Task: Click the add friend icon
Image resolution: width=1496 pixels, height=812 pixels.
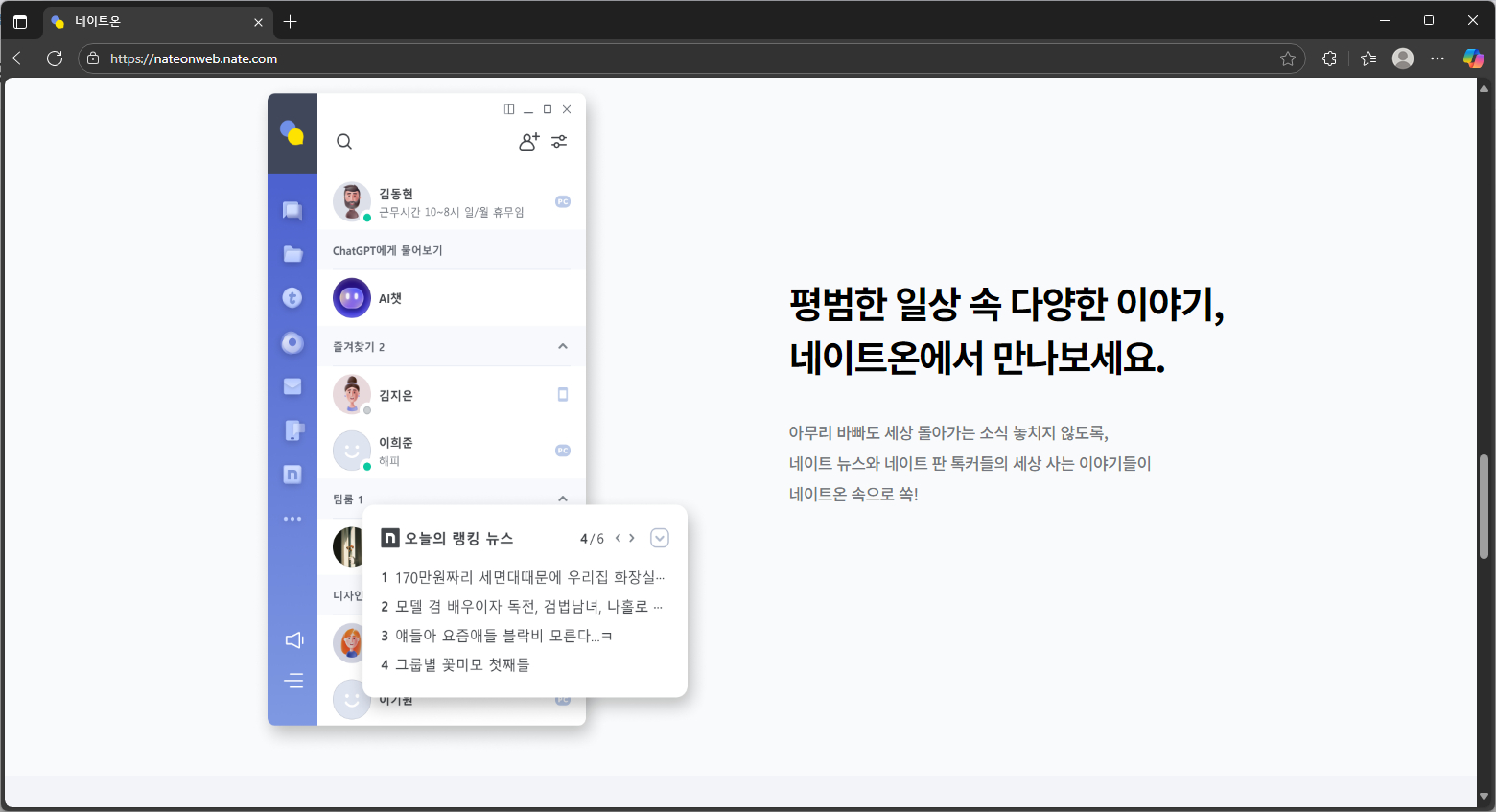Action: click(x=528, y=141)
